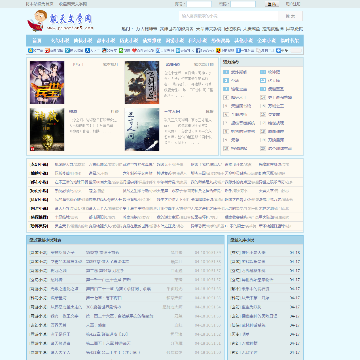The height and width of the screenshot is (360, 360).
Task: Click the red share icon second in the share bar
Action: [x=48, y=50]
